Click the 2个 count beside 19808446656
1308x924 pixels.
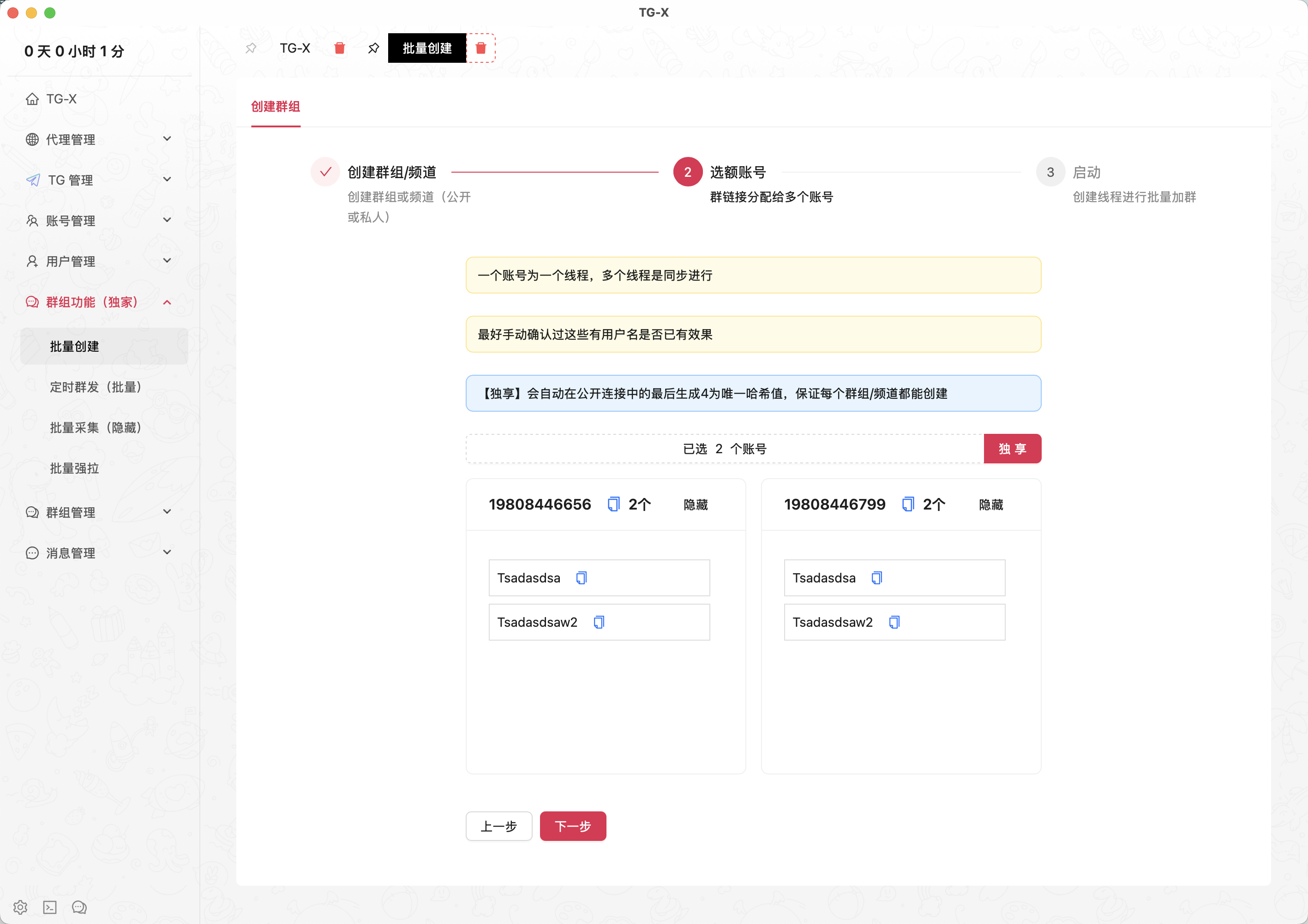640,504
